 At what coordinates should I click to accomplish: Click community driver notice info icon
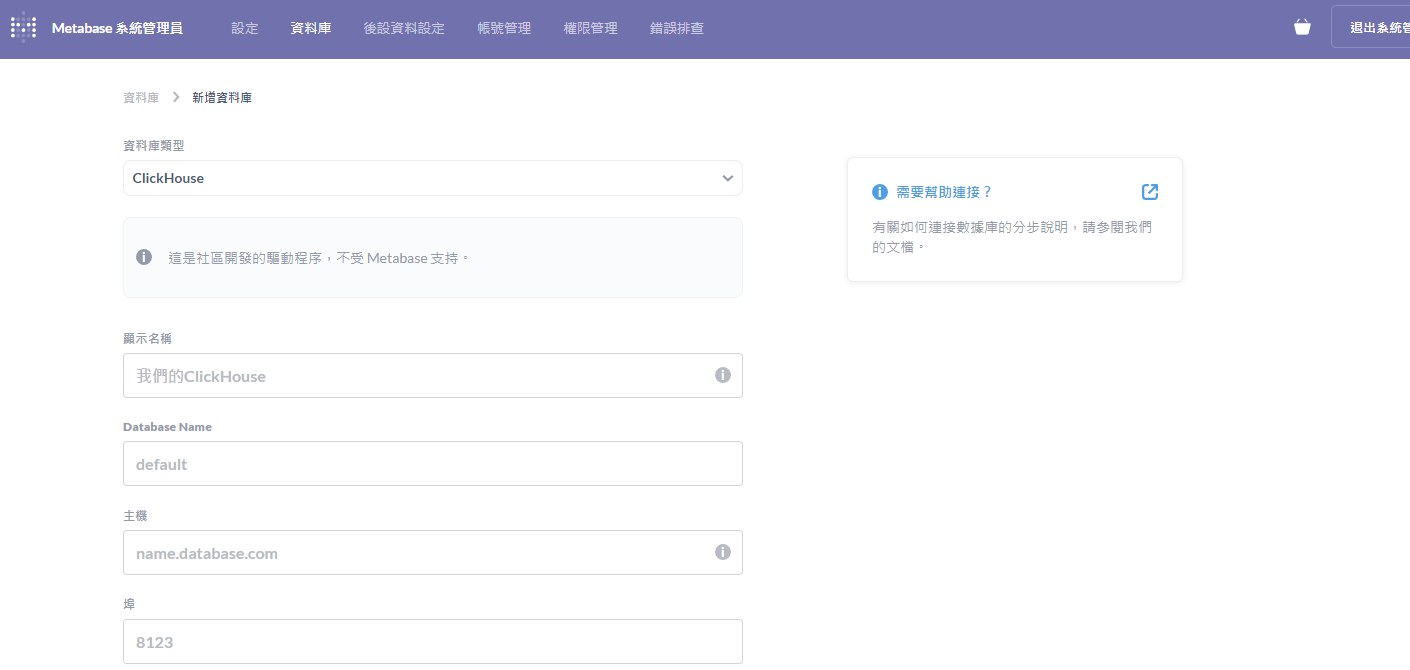(144, 257)
